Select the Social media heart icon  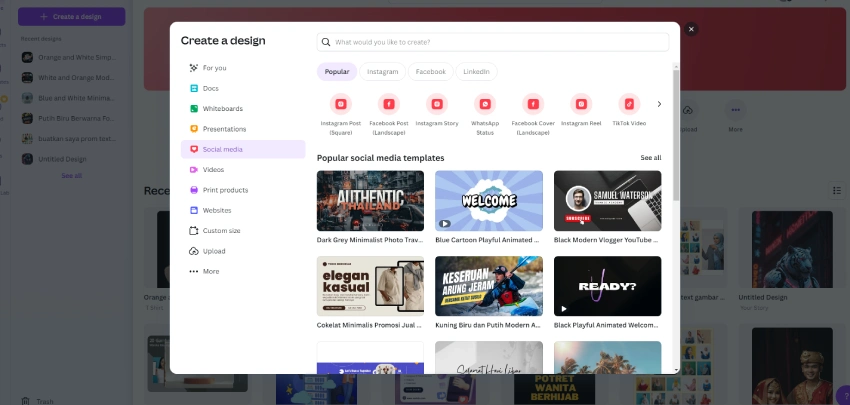coord(194,149)
